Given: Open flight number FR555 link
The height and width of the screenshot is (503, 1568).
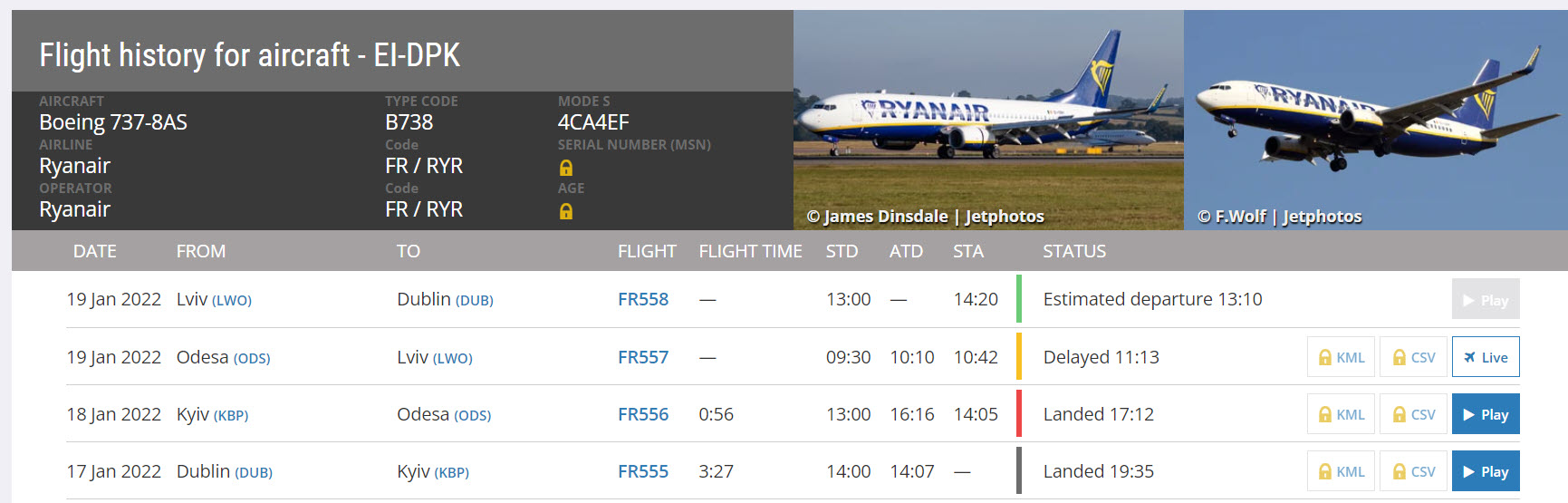Looking at the screenshot, I should tap(642, 471).
